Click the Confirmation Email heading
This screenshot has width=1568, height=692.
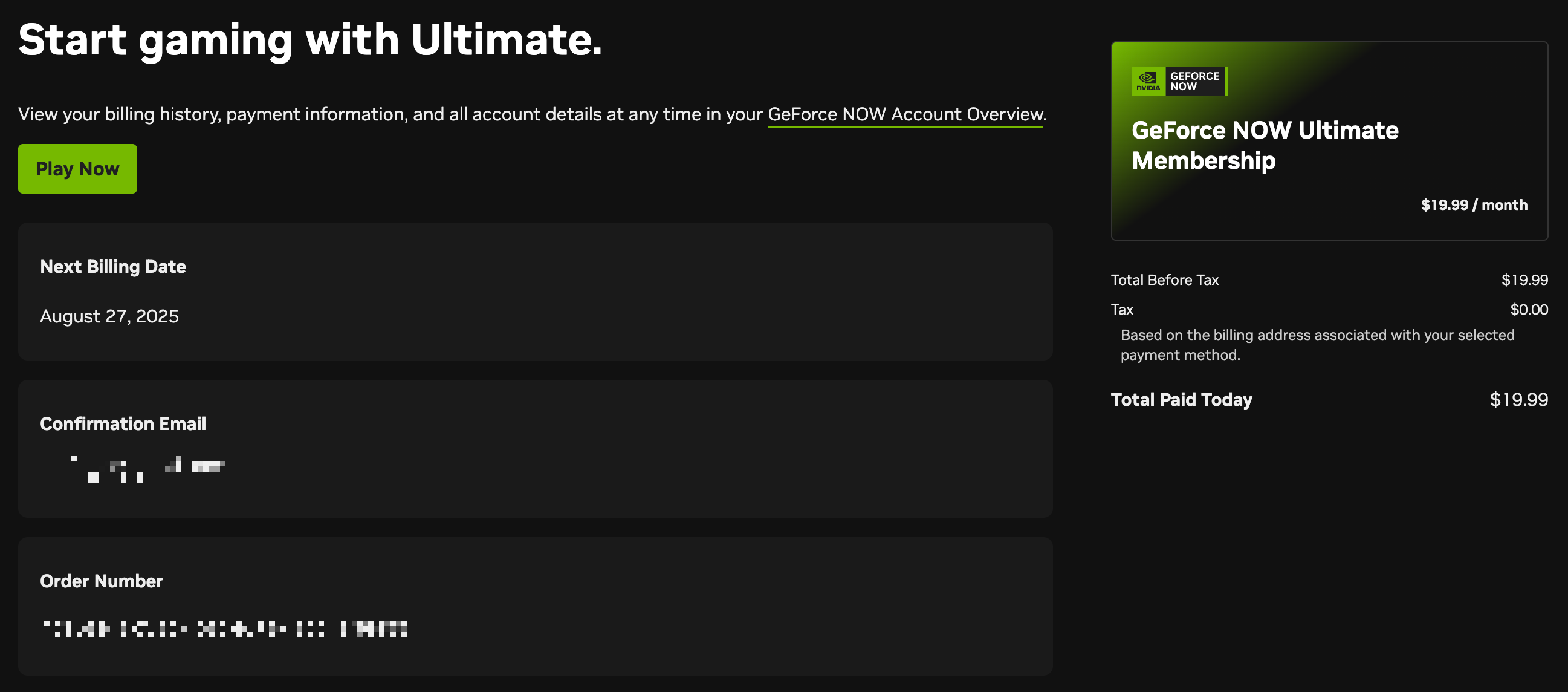[123, 424]
